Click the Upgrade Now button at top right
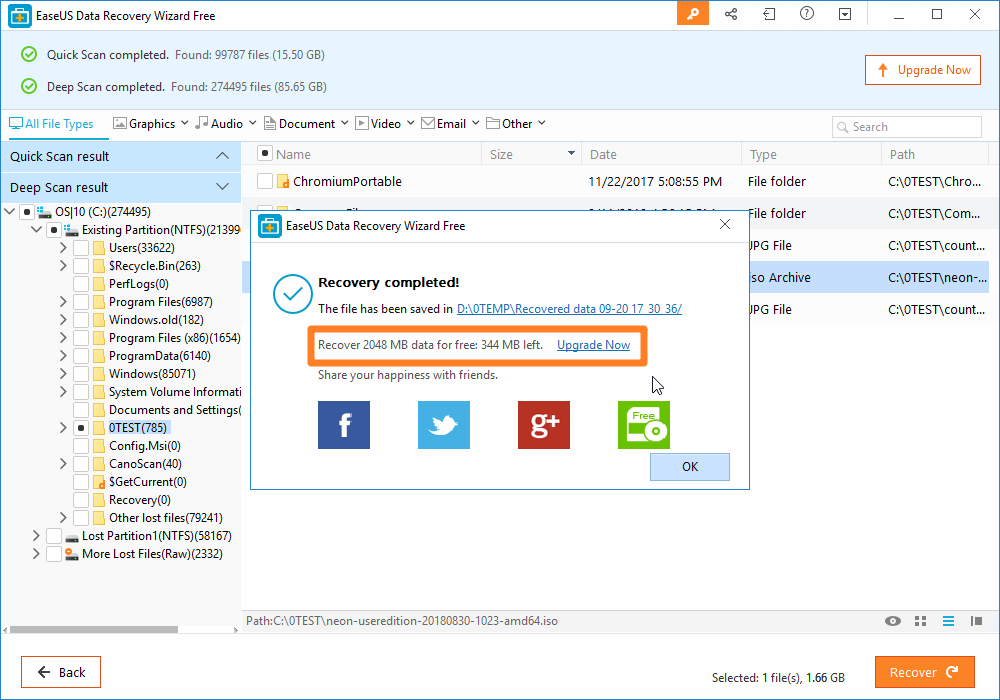 pyautogui.click(x=923, y=70)
